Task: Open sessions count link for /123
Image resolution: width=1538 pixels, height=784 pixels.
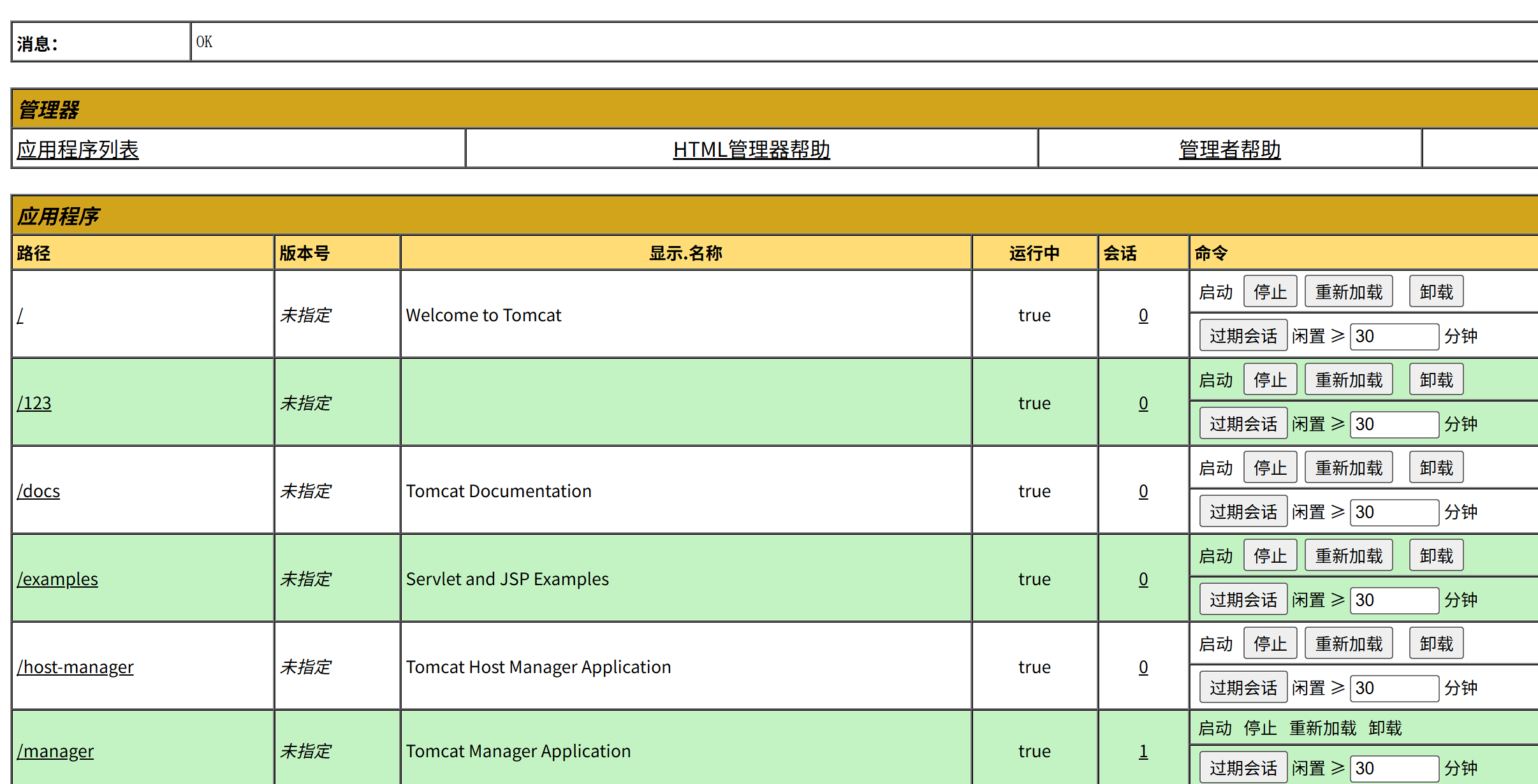Action: coord(1143,403)
